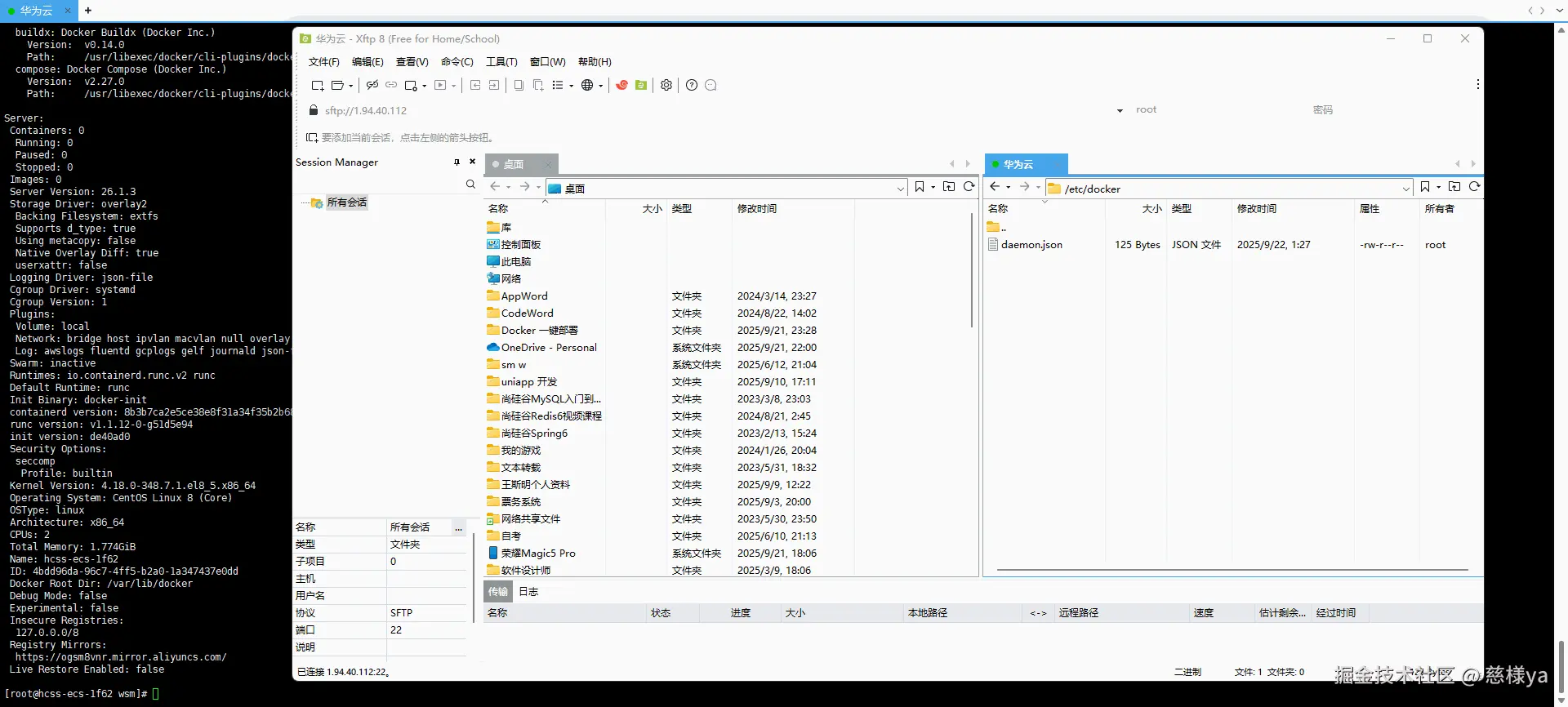Click the globe encoding icon

point(587,85)
